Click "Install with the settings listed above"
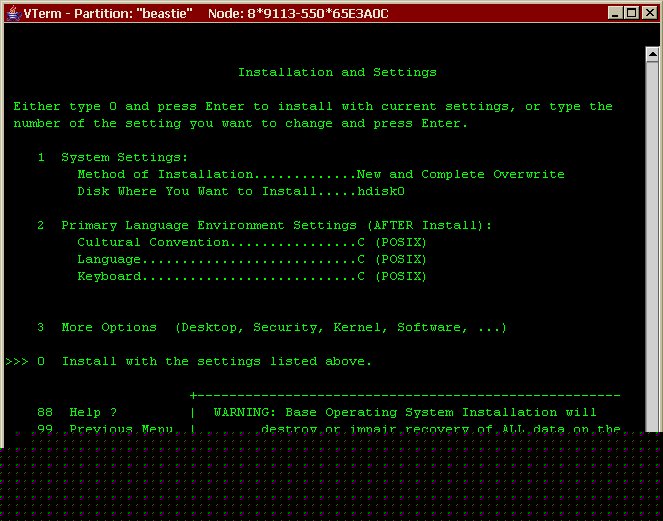Screen dimensions: 663x521 pyautogui.click(x=216, y=361)
